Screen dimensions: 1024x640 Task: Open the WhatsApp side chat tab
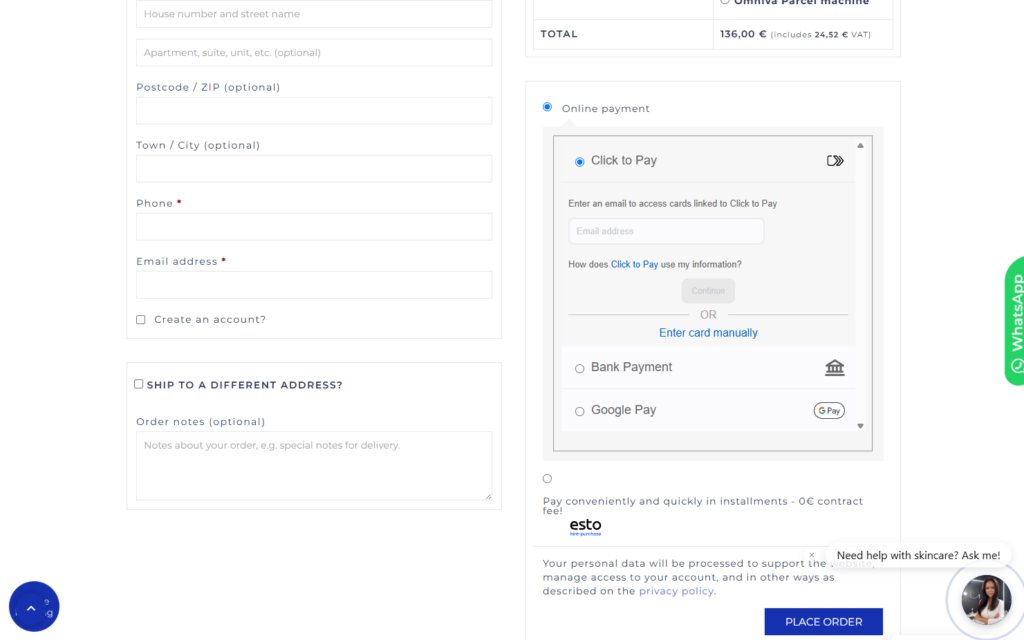(1014, 320)
